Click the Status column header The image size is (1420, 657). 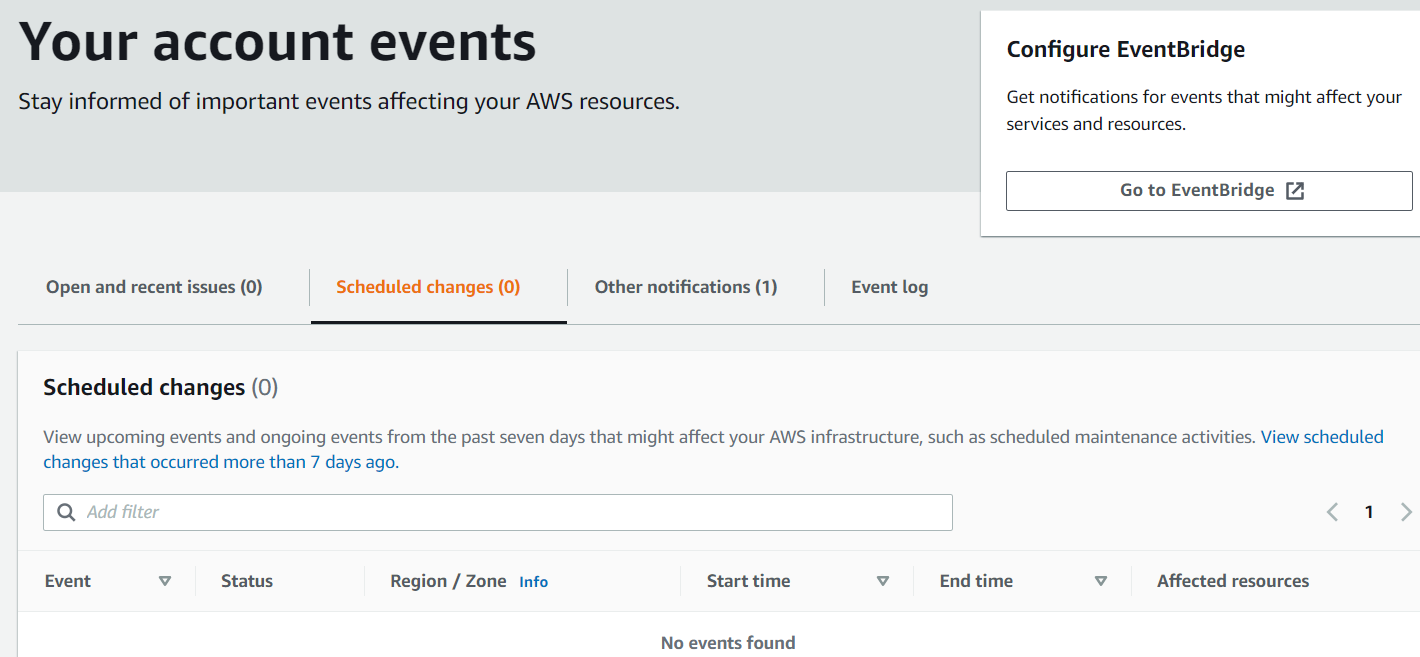pyautogui.click(x=247, y=581)
